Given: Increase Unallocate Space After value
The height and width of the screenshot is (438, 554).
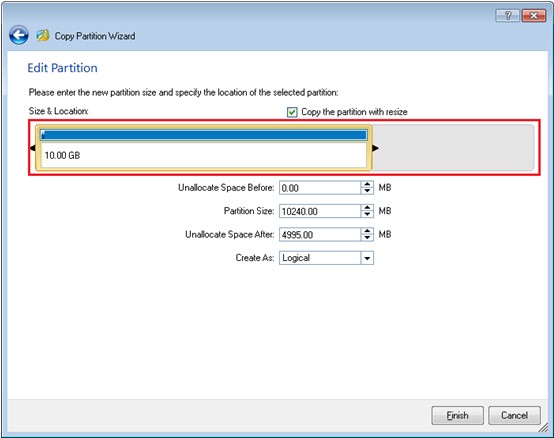Looking at the screenshot, I should tap(367, 231).
